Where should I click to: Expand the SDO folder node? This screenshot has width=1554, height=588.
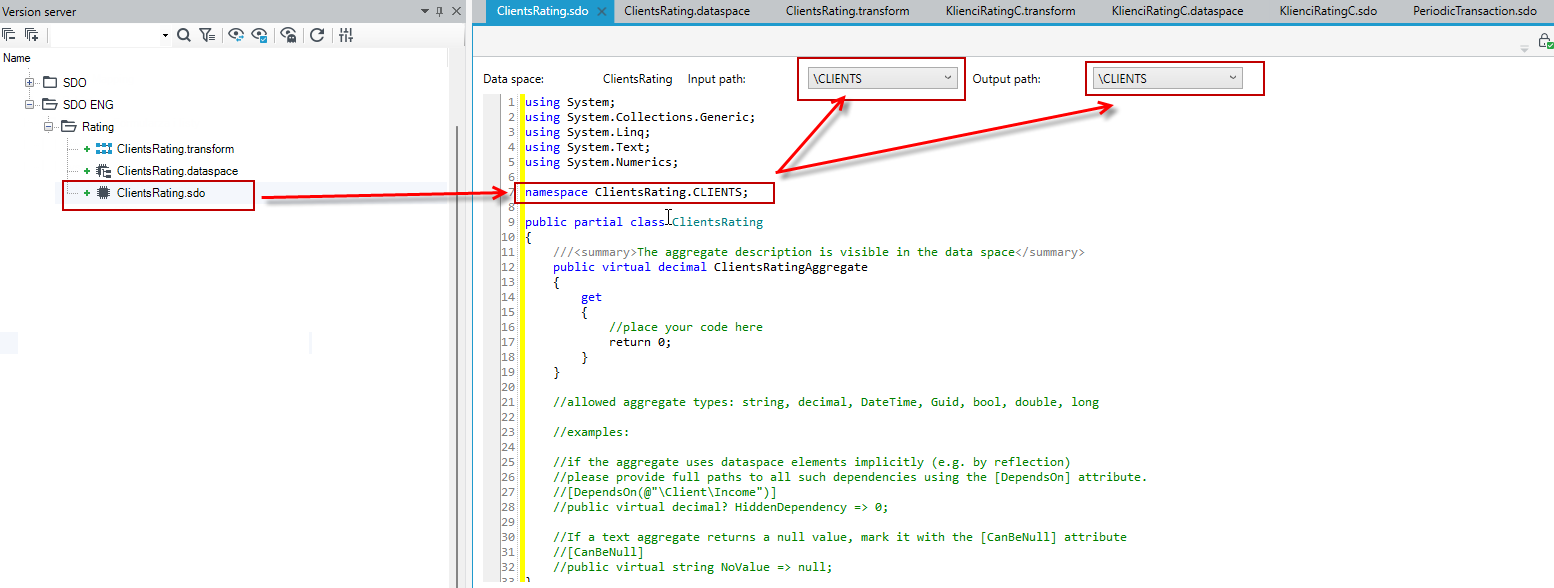(x=29, y=82)
